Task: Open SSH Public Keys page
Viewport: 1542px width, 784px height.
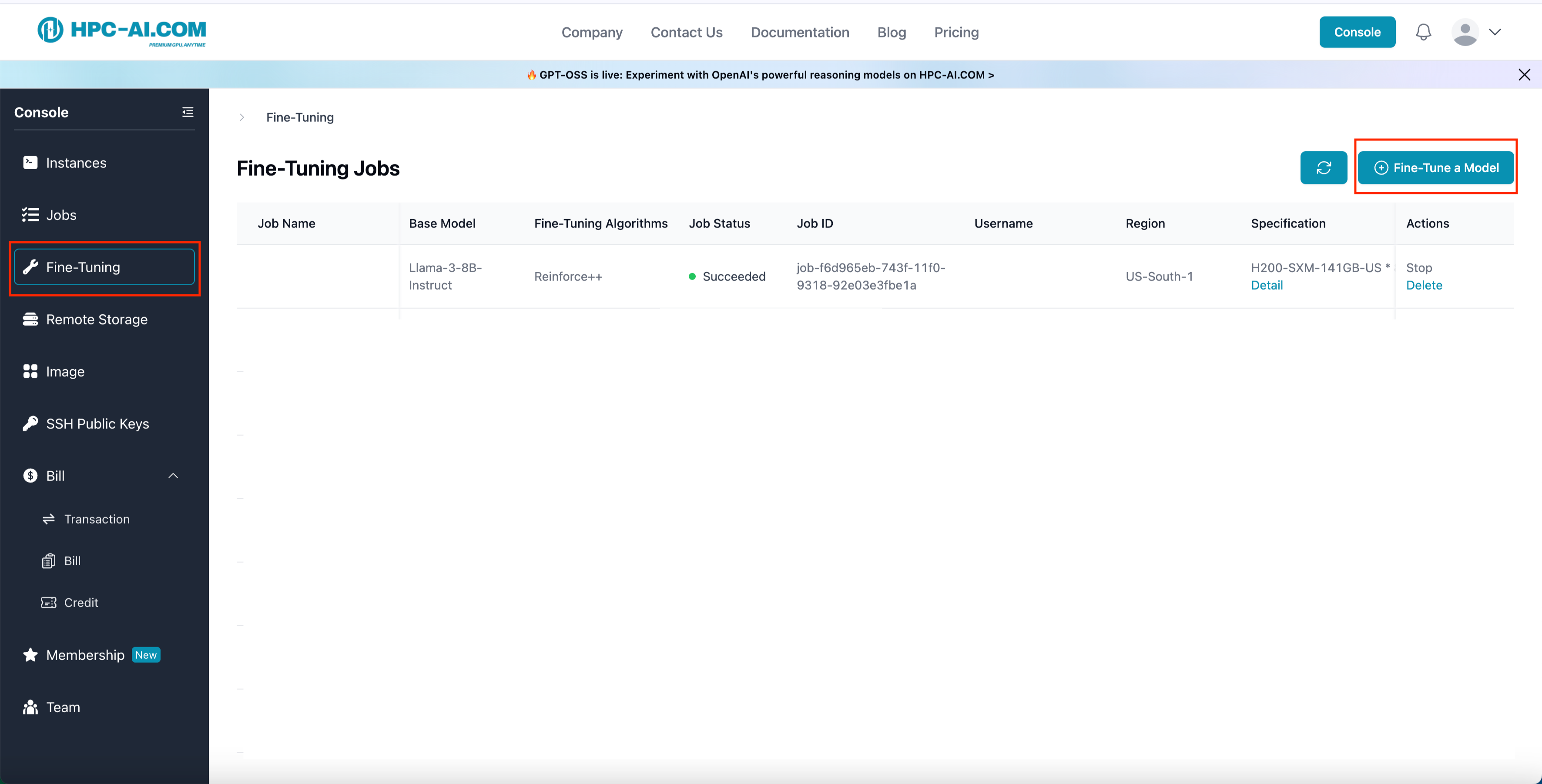Action: click(97, 424)
